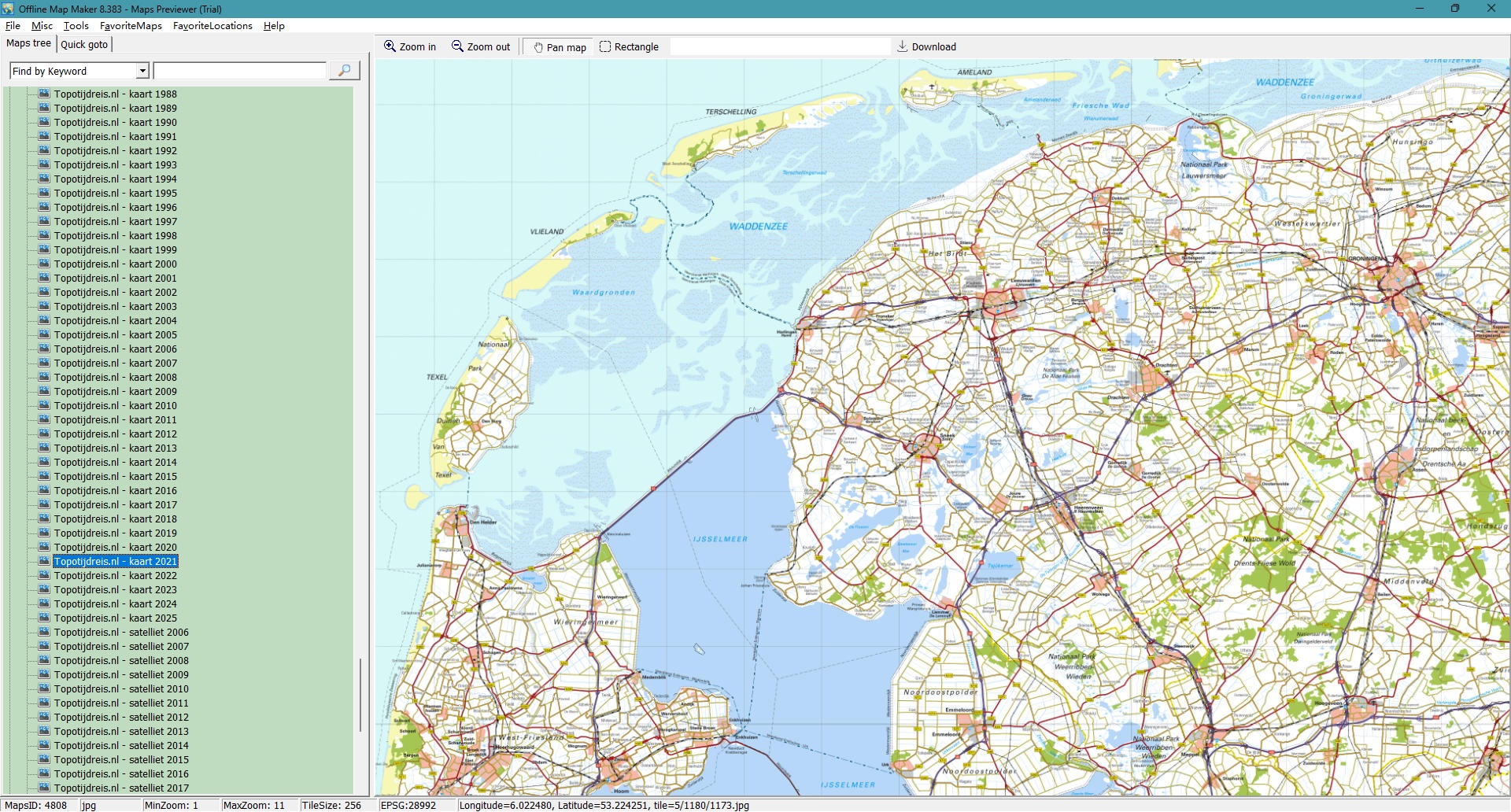The image size is (1511, 812).
Task: Click the Zoom out magnifier icon
Action: 457,46
